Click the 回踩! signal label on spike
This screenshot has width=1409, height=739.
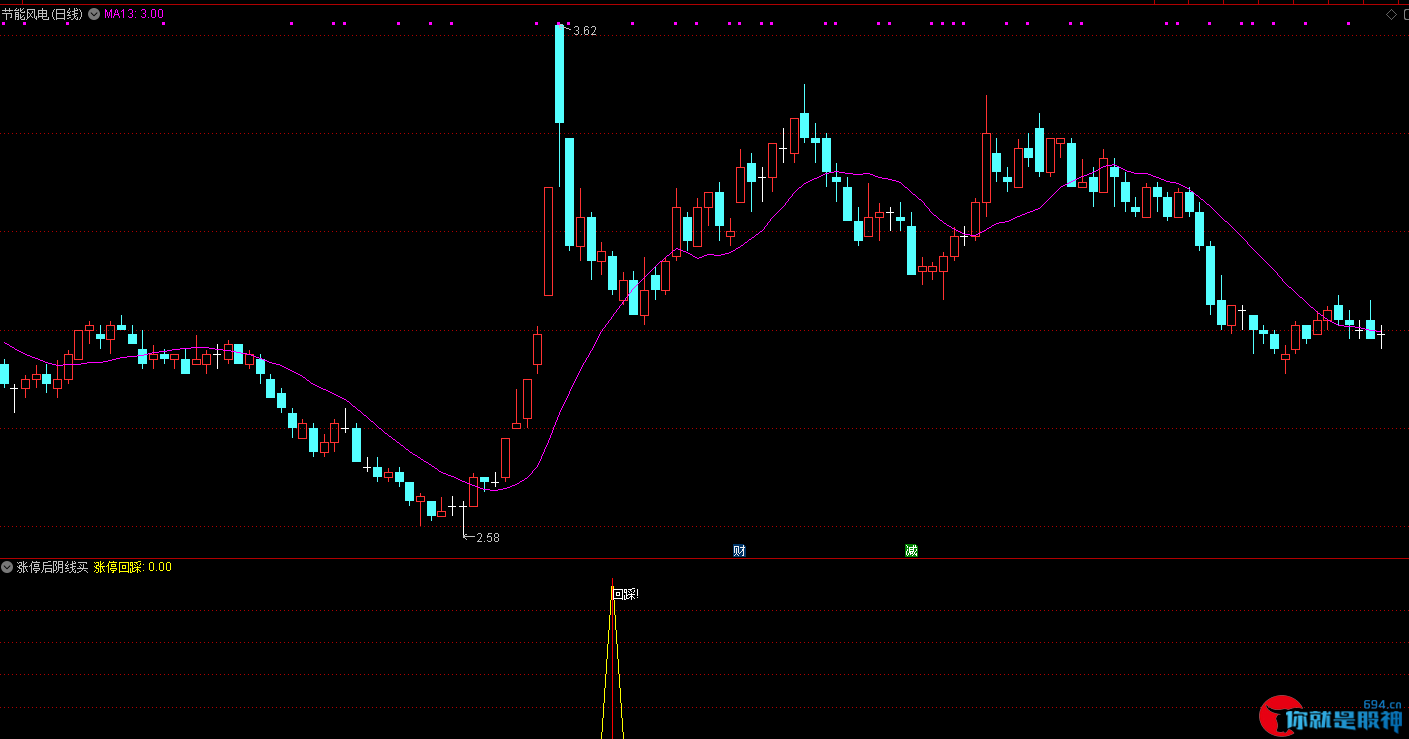pos(625,594)
